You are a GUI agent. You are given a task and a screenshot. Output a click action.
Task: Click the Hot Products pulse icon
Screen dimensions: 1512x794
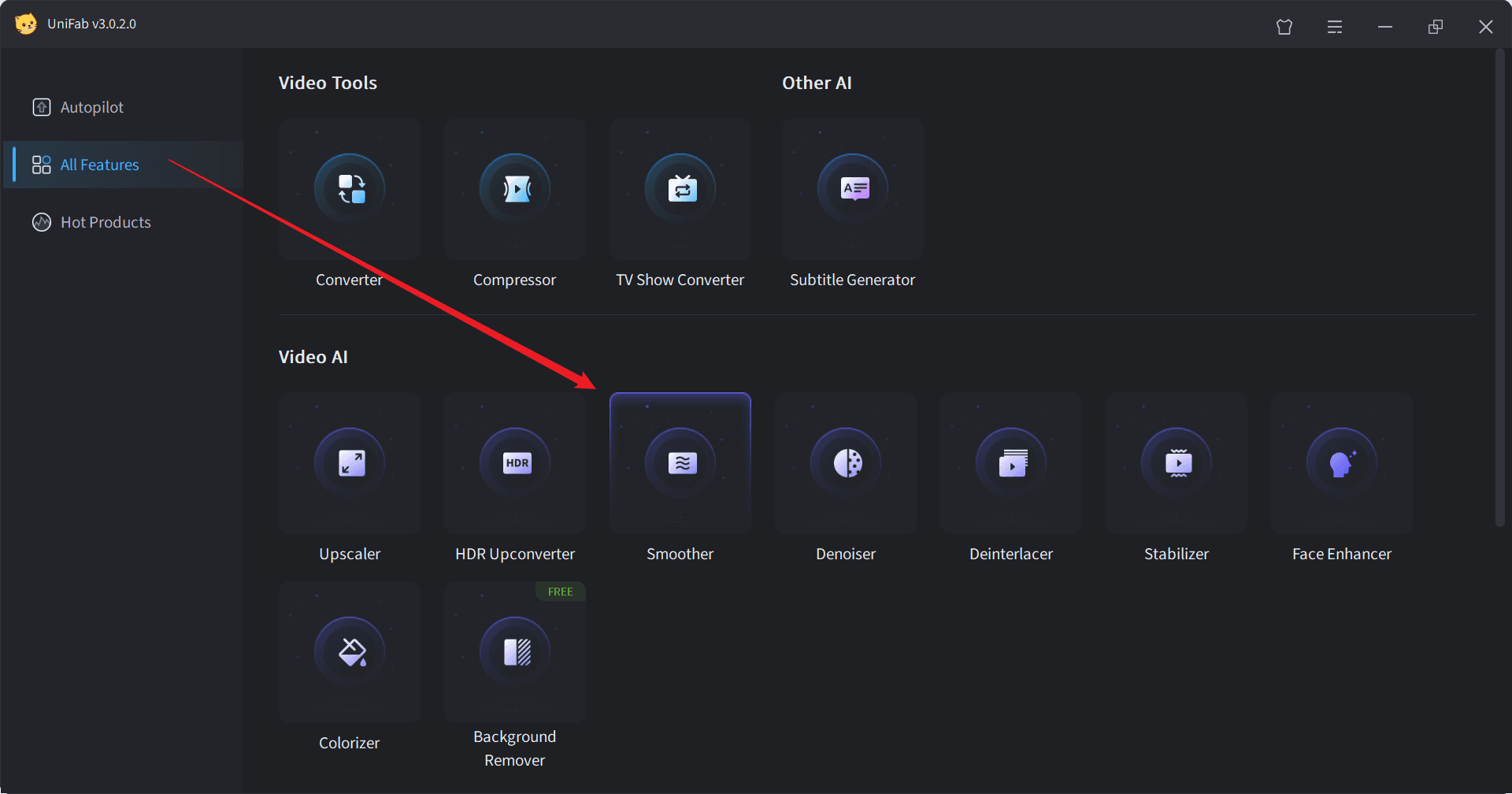tap(42, 222)
